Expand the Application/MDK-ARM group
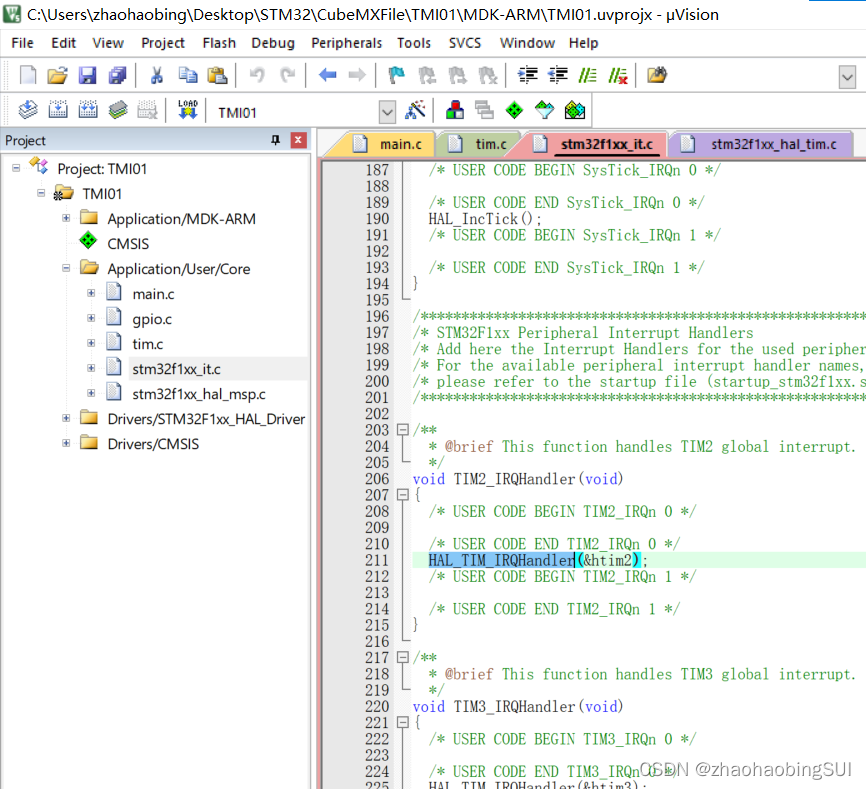Viewport: 866px width, 789px height. coord(66,218)
